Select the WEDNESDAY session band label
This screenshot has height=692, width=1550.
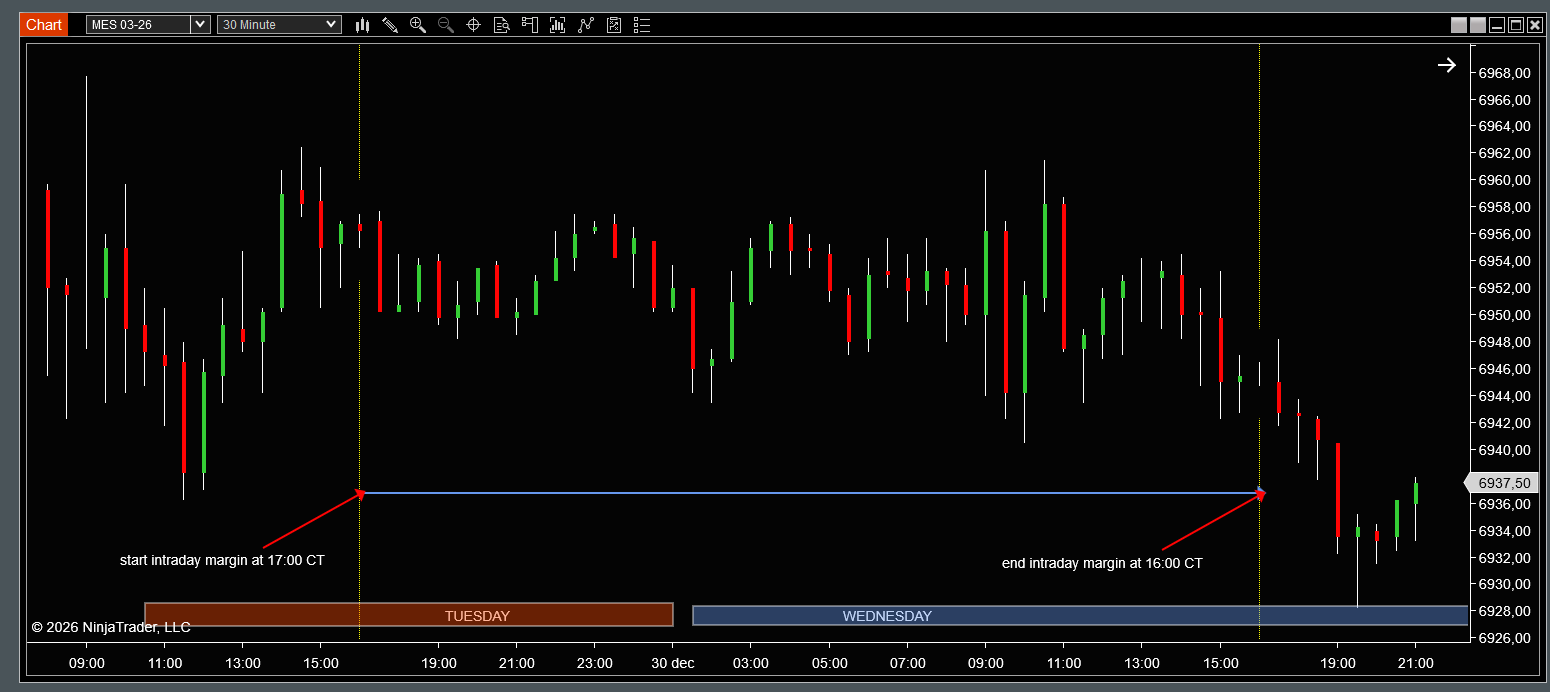pyautogui.click(x=886, y=616)
